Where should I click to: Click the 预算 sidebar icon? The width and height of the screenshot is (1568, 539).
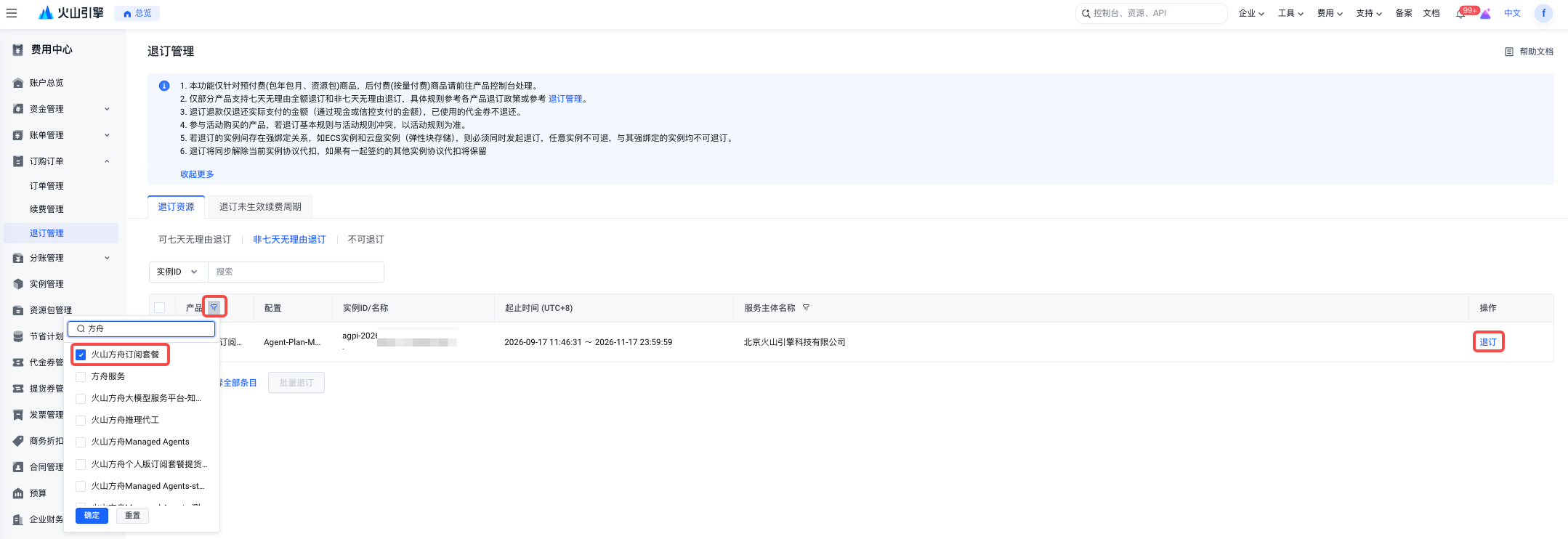click(x=18, y=493)
